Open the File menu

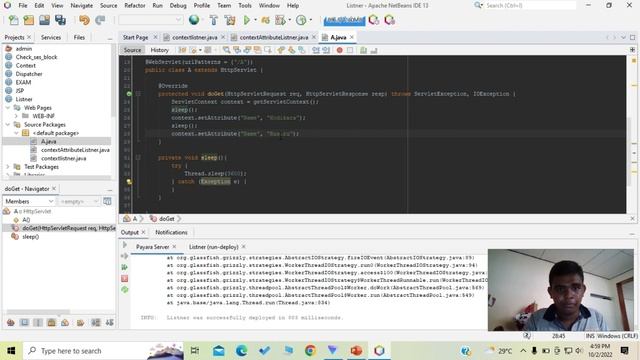[23, 6]
